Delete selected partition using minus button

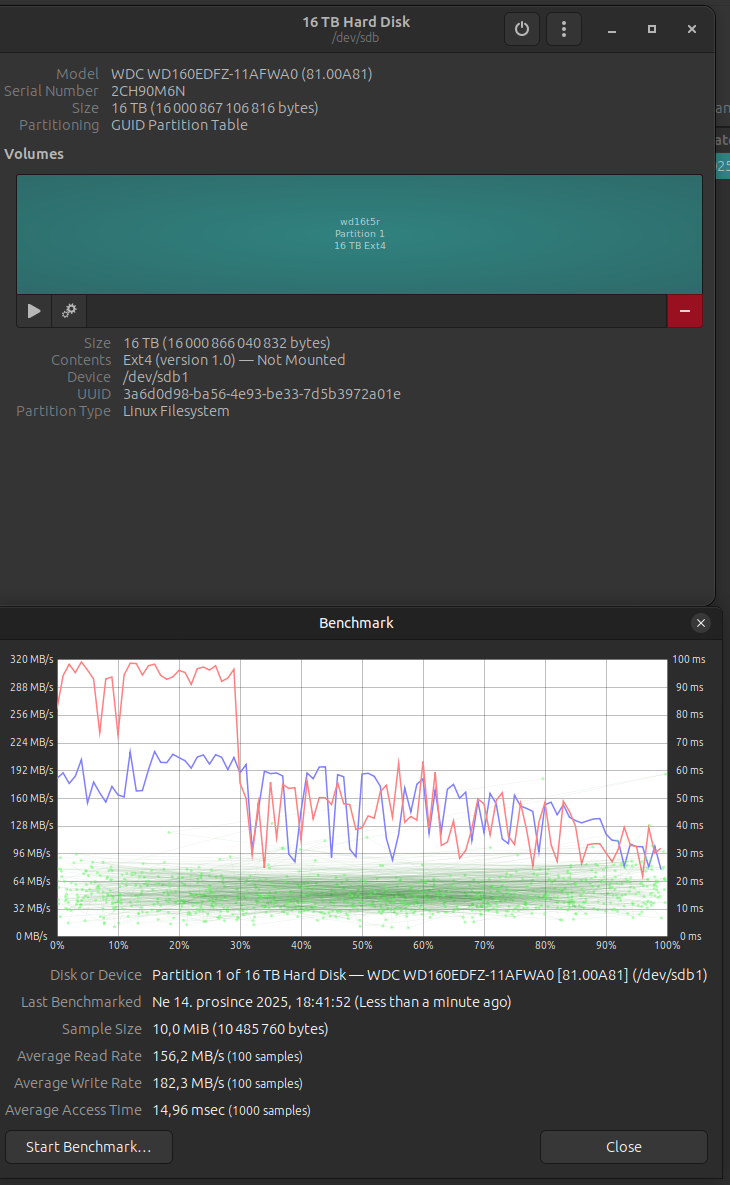click(684, 311)
